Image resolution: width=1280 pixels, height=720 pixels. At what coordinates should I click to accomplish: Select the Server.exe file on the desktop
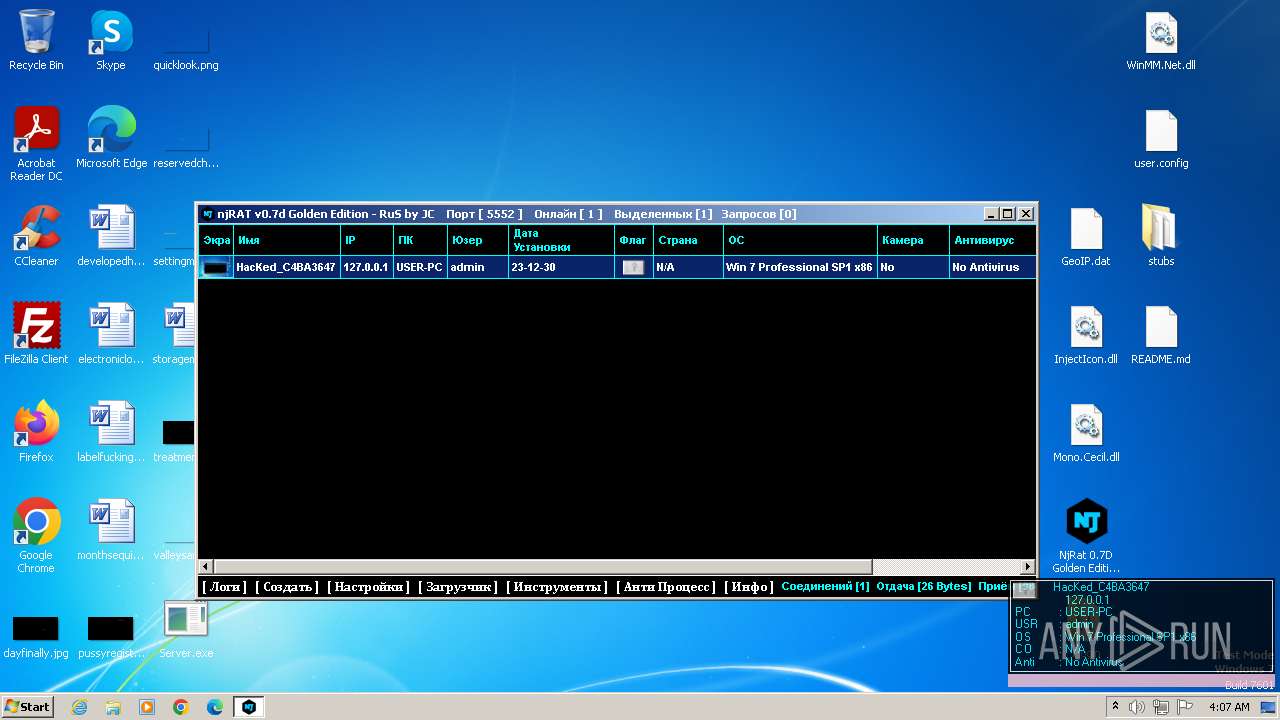186,629
